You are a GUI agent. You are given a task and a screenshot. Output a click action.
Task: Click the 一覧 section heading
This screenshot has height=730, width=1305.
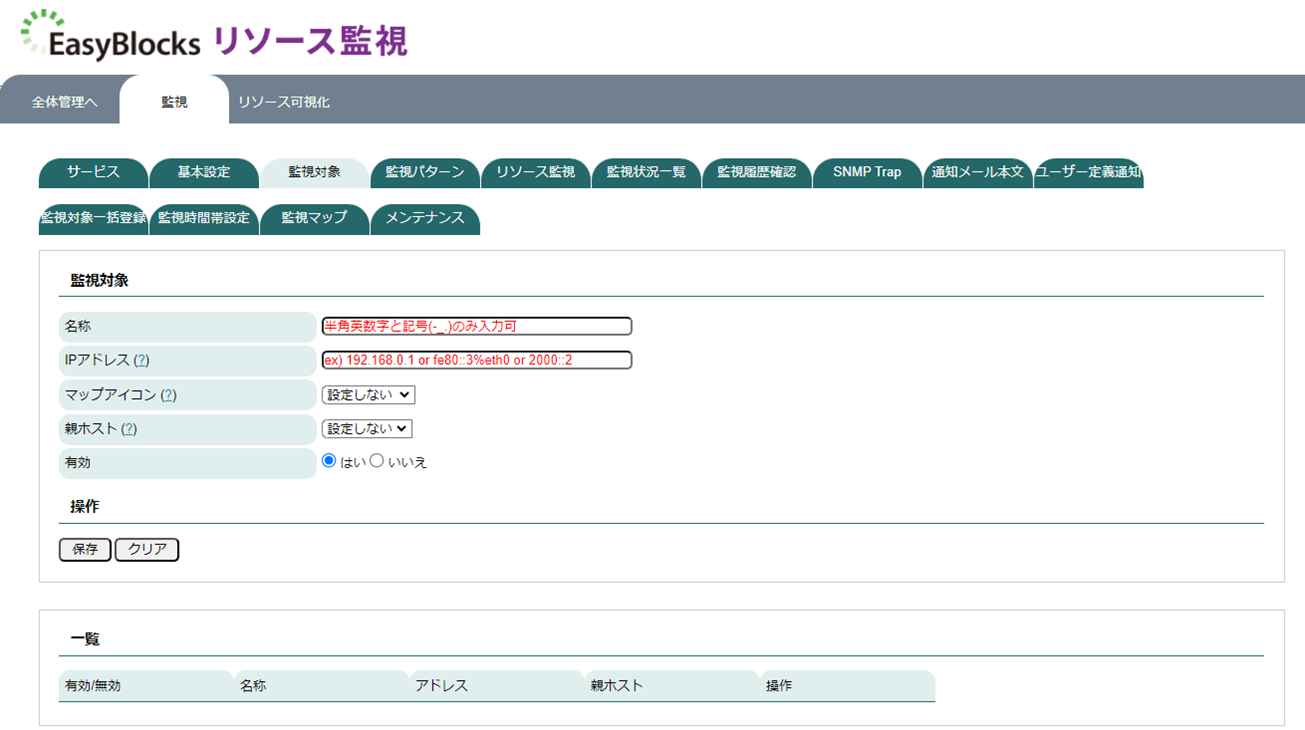click(85, 639)
